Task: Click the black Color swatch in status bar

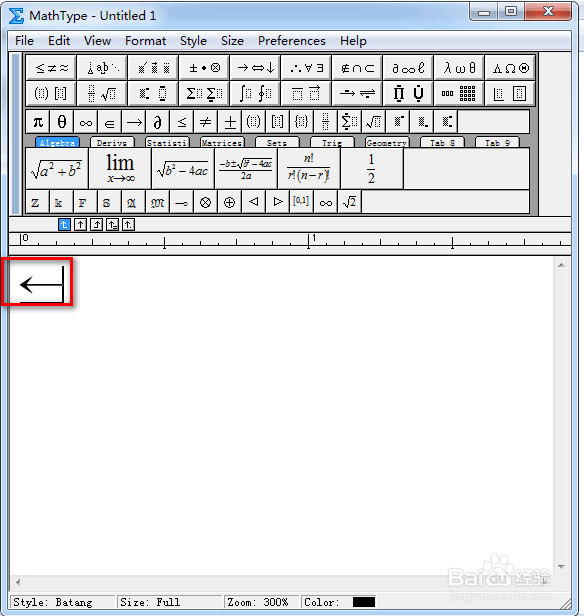Action: [x=364, y=602]
